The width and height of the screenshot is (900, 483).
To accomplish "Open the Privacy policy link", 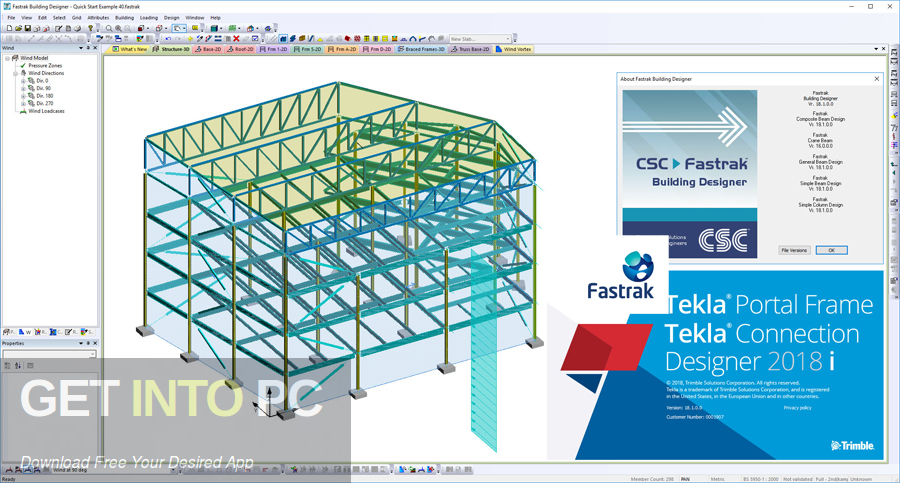I will [797, 408].
